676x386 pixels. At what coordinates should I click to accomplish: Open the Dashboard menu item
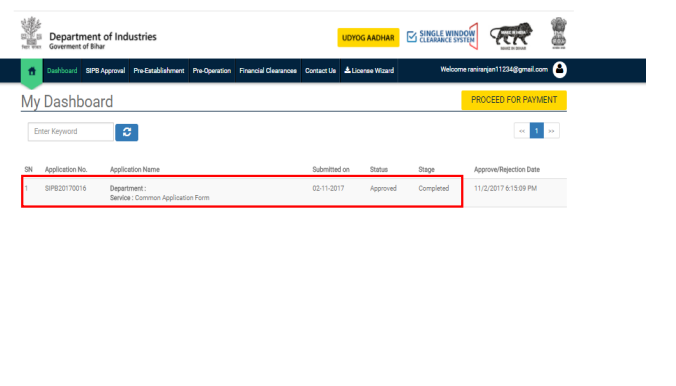[x=62, y=71]
